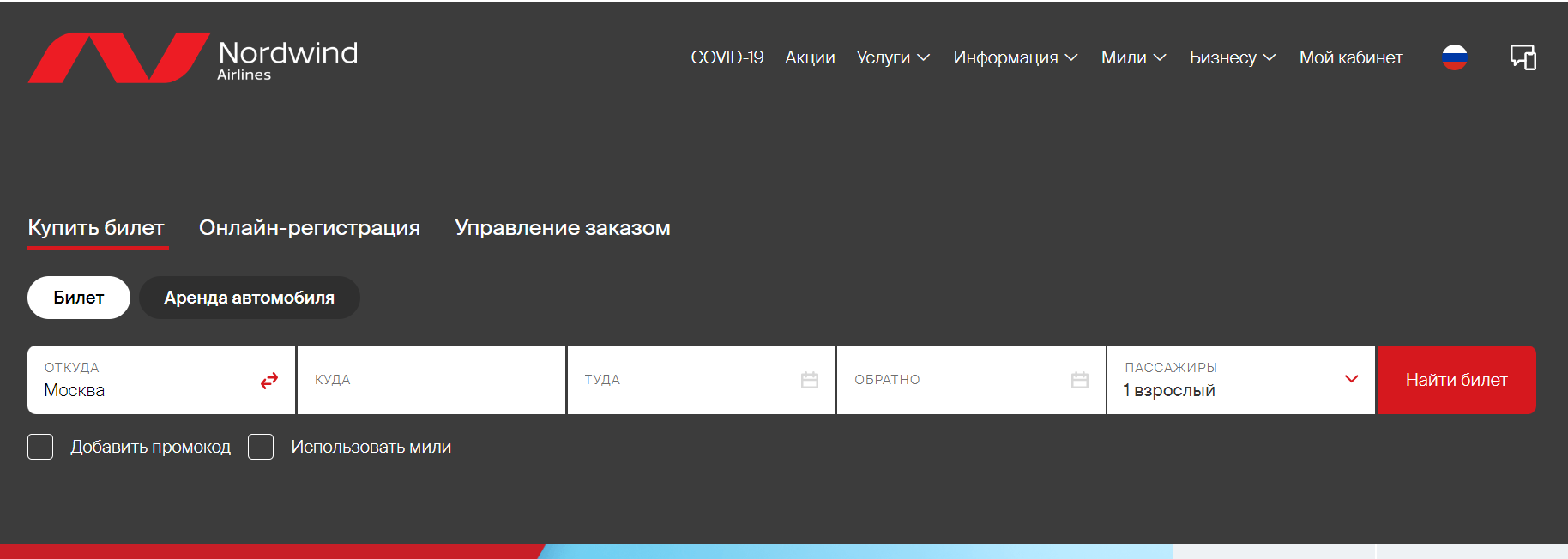Image resolution: width=1568 pixels, height=559 pixels.
Task: Open the Бизнесу dropdown menu
Action: point(1233,57)
